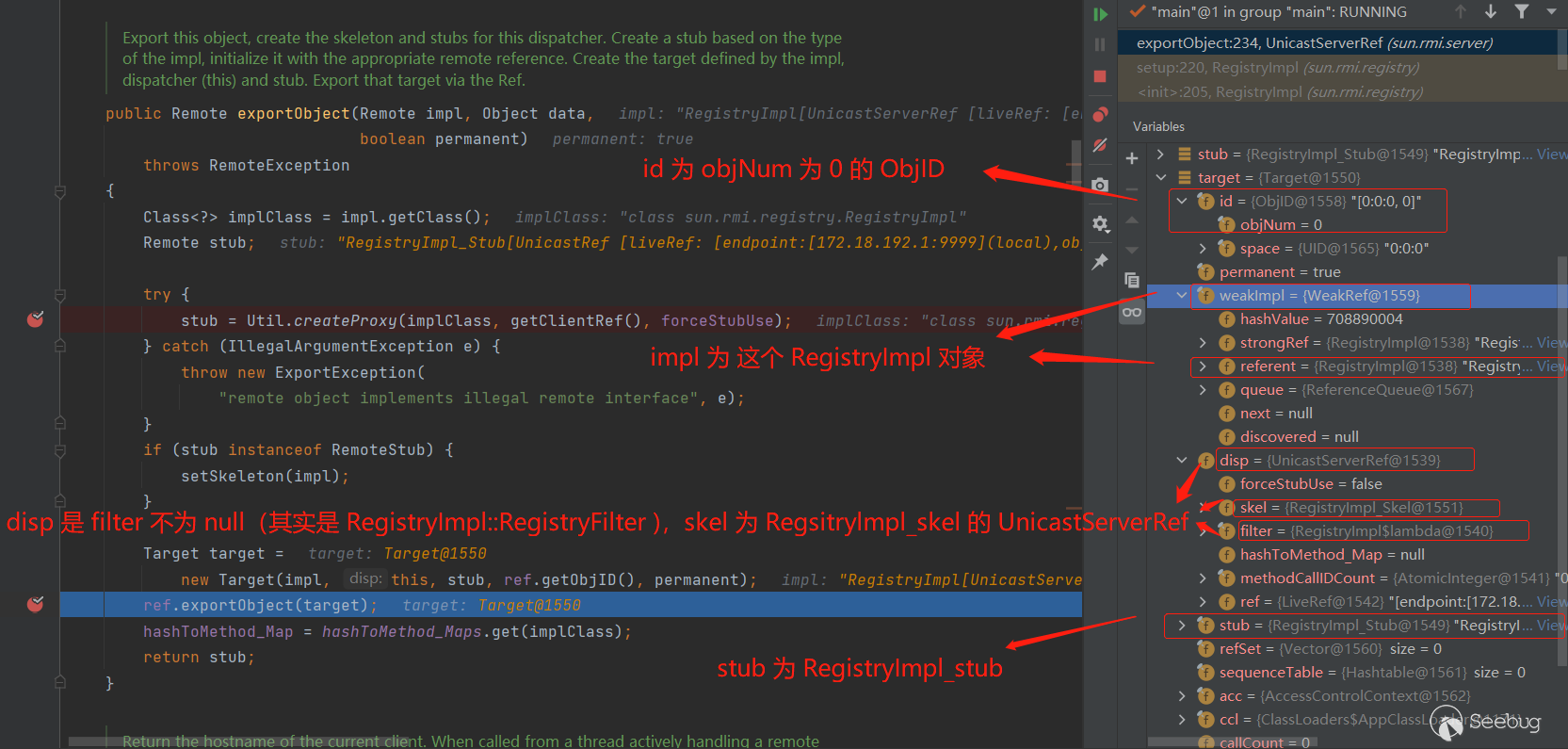Screen dimensions: 1568x749
Task: Toggle breakpoint on ref.exportObject(target) line
Action: pos(36,604)
